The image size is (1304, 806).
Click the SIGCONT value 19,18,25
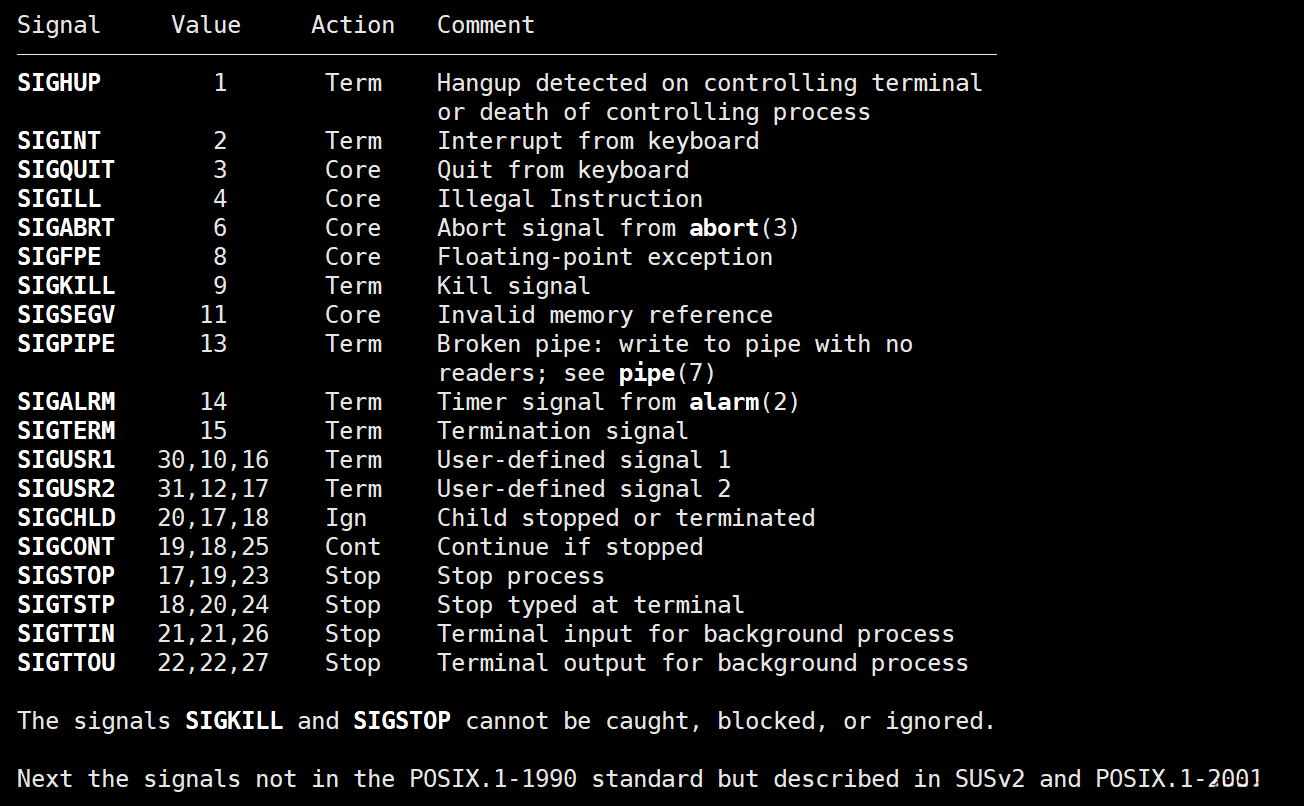pyautogui.click(x=213, y=547)
